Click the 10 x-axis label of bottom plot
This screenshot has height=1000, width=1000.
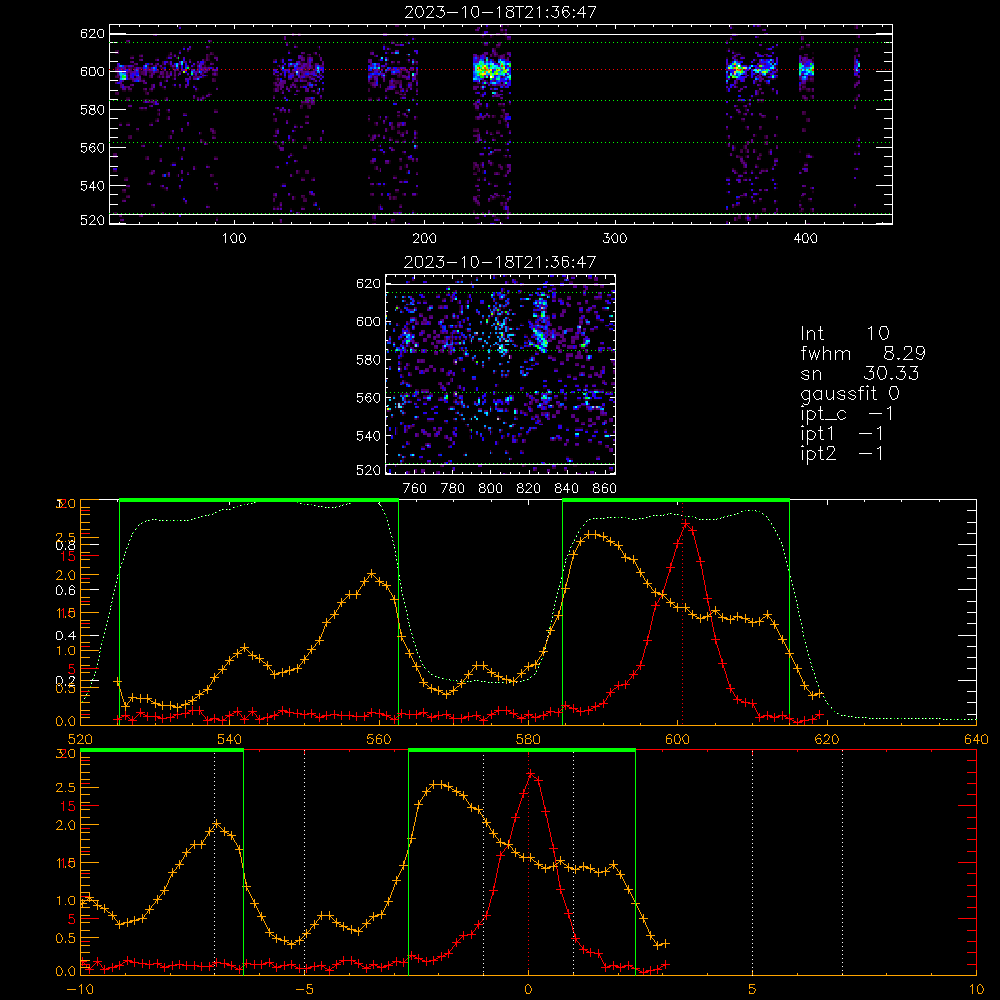click(x=976, y=990)
